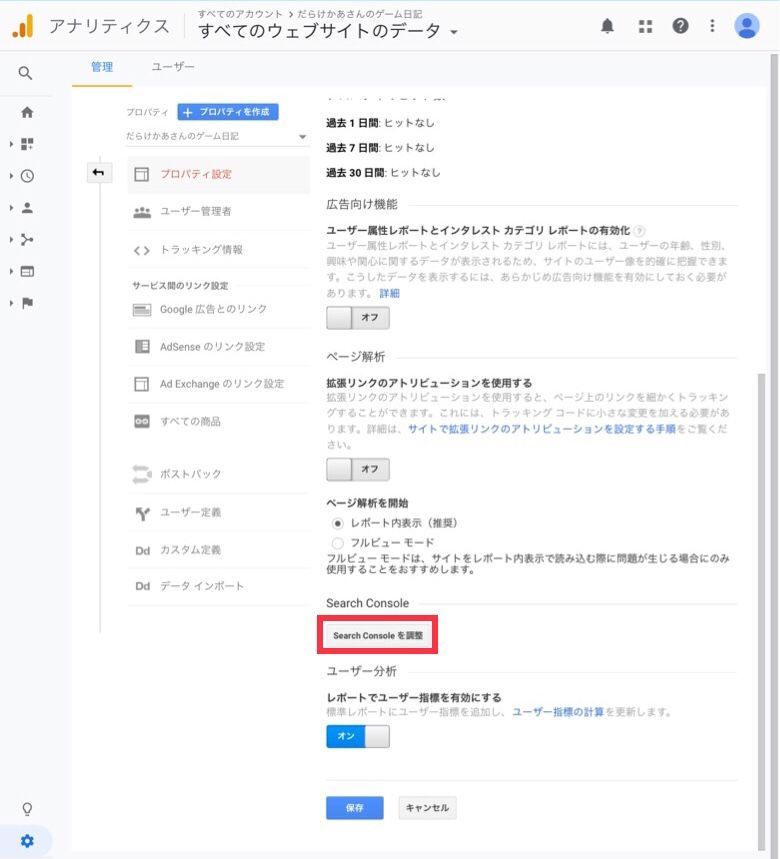Open the three-dot more options menu
The image size is (780, 859).
click(712, 26)
